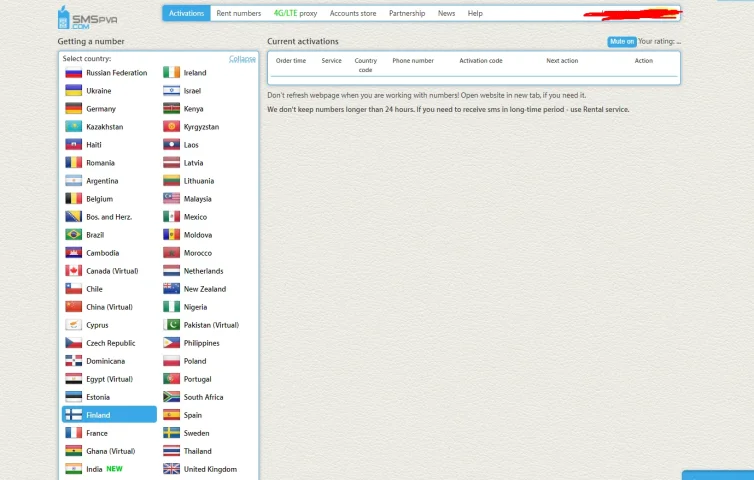Click the Russian Federation flag icon

point(74,73)
